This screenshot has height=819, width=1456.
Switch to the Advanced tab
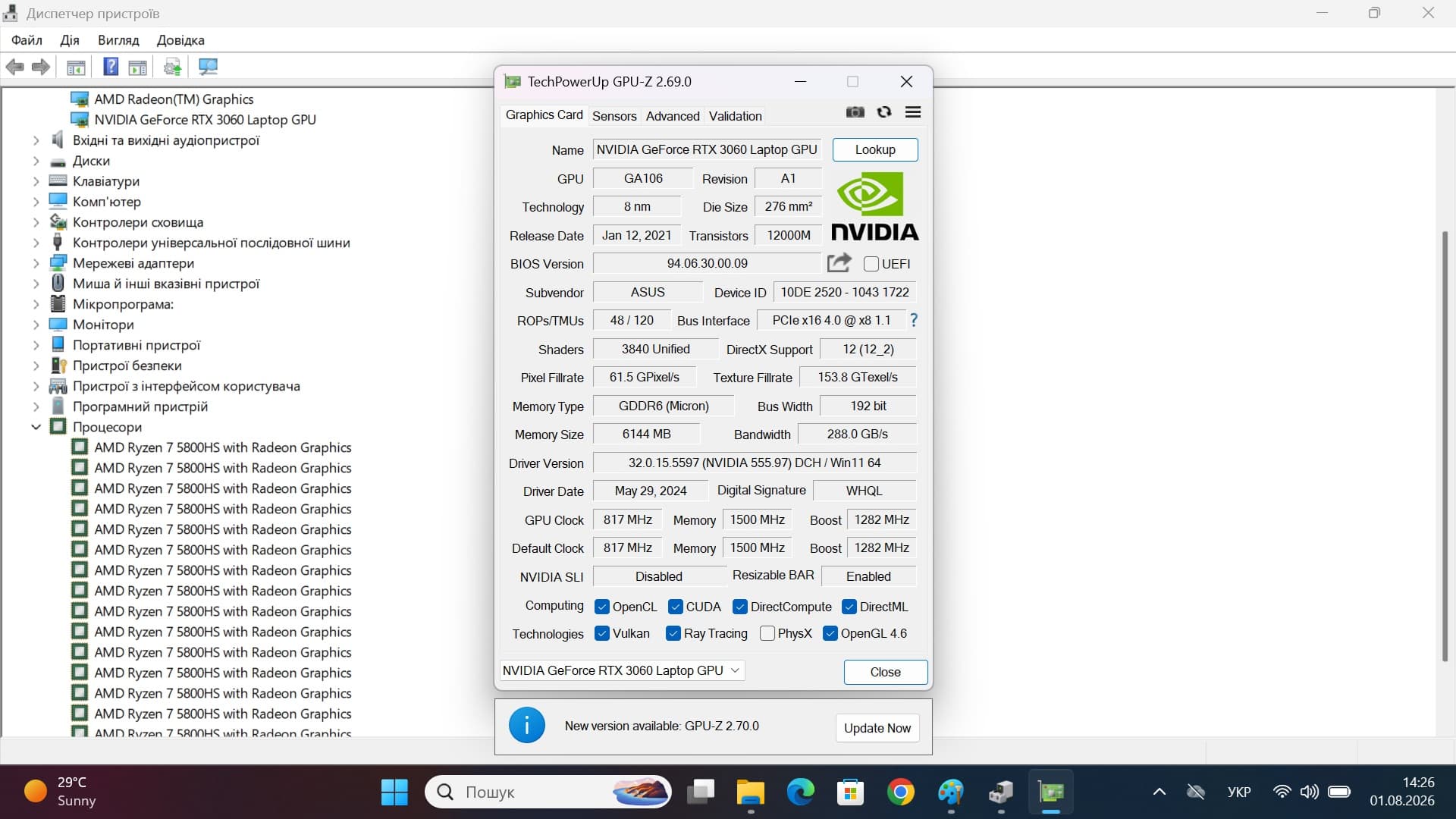click(673, 116)
